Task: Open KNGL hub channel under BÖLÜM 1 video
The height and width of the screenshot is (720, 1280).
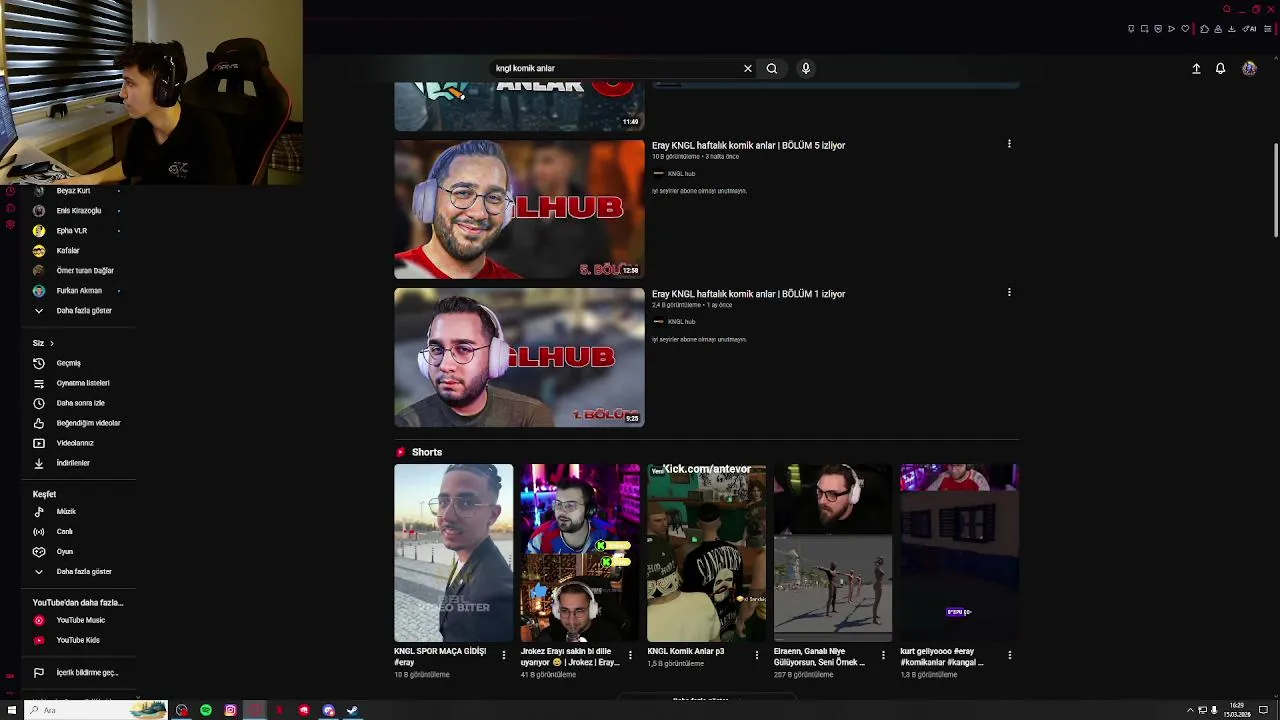Action: click(681, 322)
